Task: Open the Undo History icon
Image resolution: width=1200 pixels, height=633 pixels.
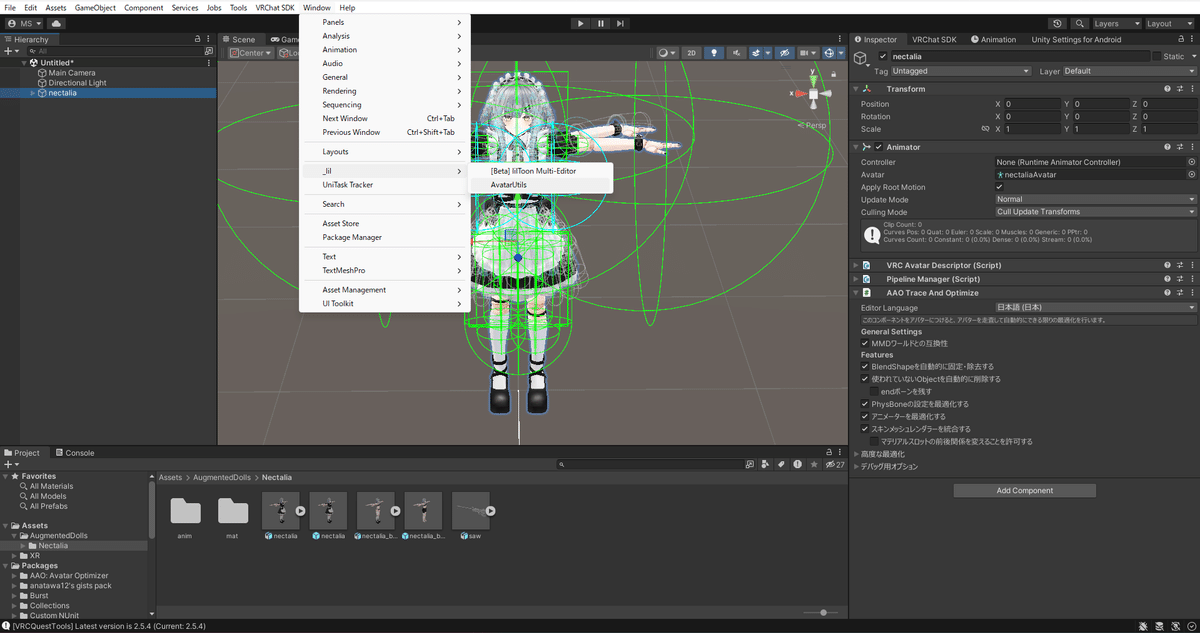Action: click(x=1058, y=23)
